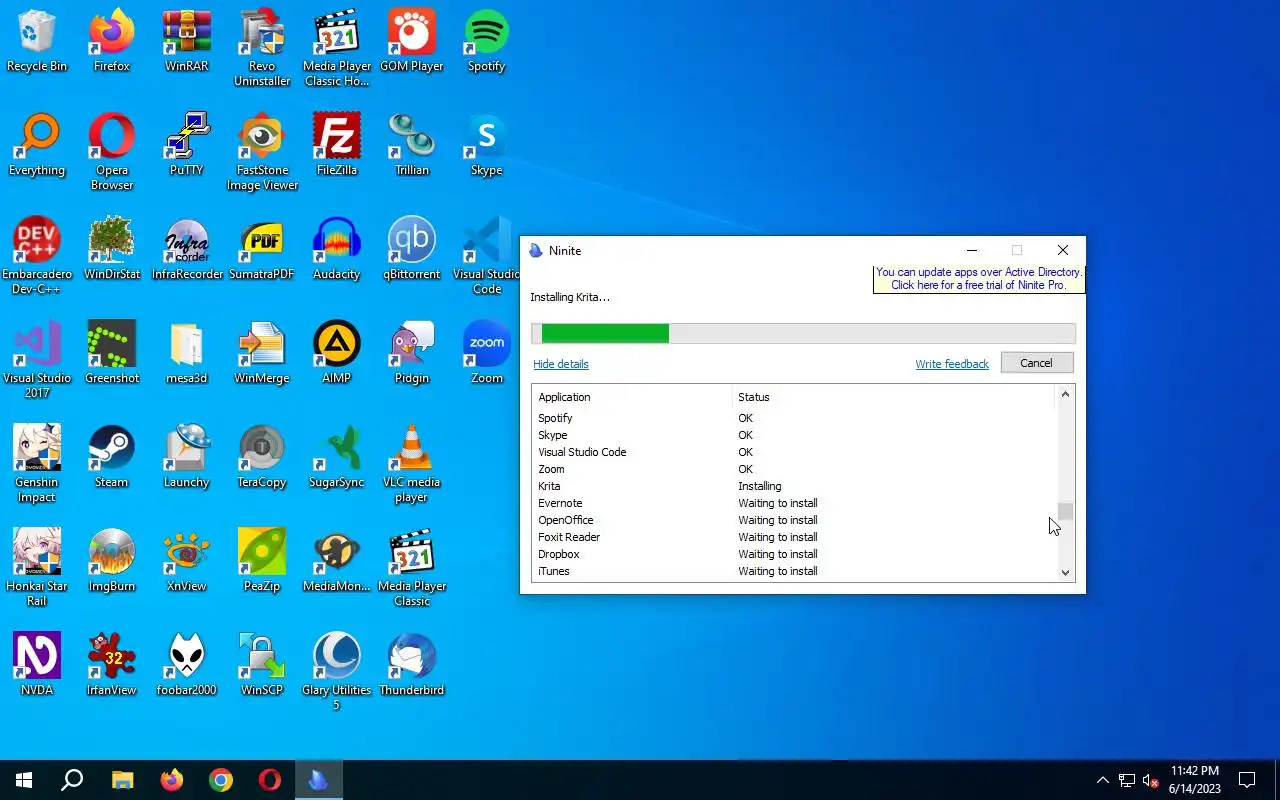This screenshot has height=800, width=1280.
Task: Show hidden system tray icons
Action: click(x=1102, y=780)
